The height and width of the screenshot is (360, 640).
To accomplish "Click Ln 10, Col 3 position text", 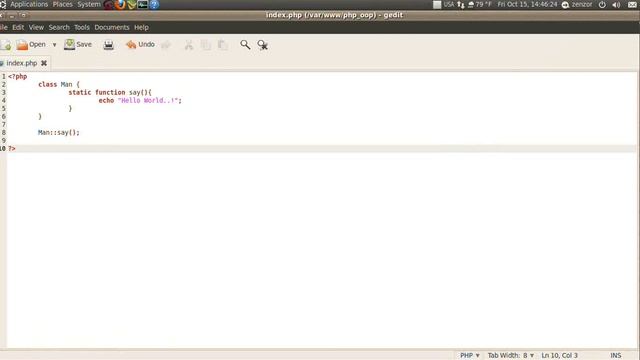I will coord(560,356).
